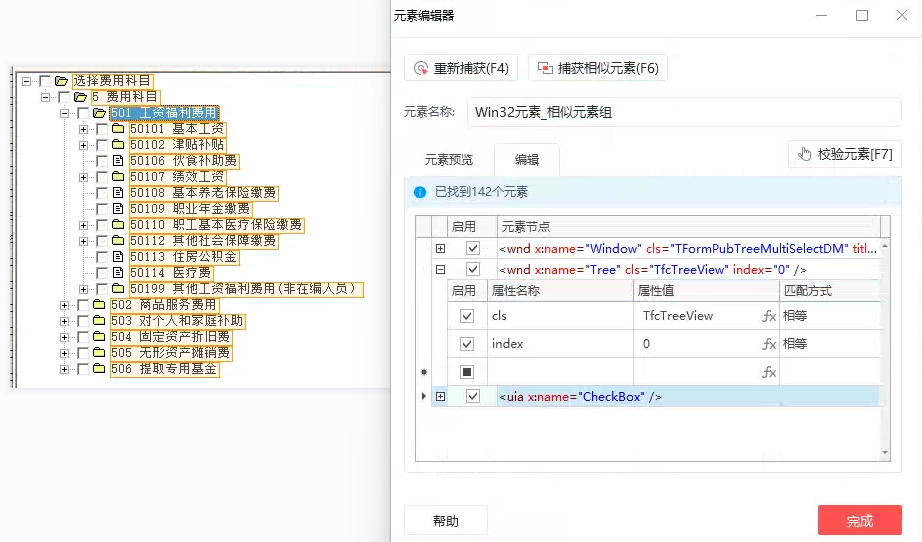Expand the 503 对个人和家庭补助 node
Image resolution: width=922 pixels, height=542 pixels.
click(x=64, y=321)
